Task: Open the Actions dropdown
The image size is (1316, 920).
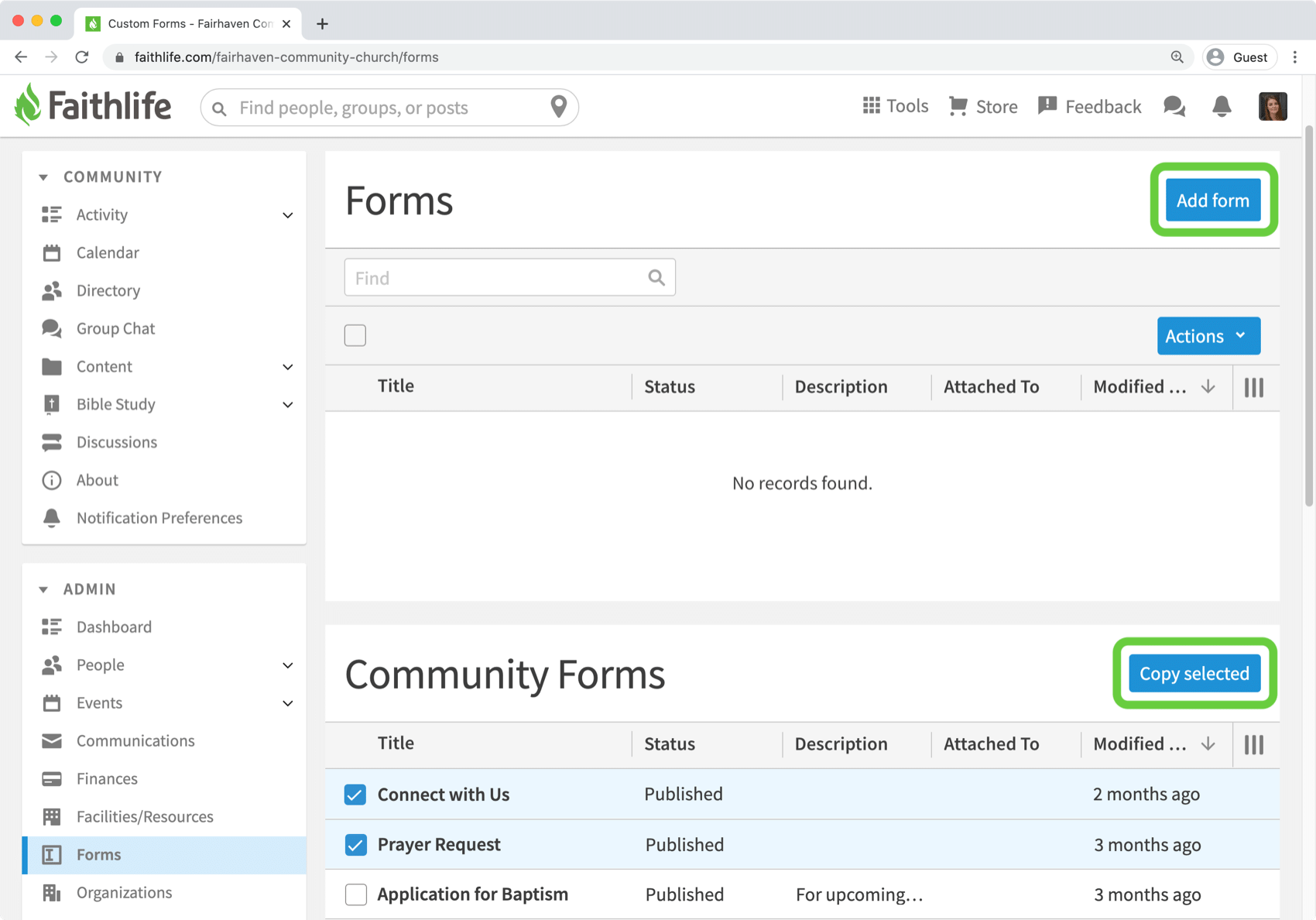Action: click(1208, 336)
